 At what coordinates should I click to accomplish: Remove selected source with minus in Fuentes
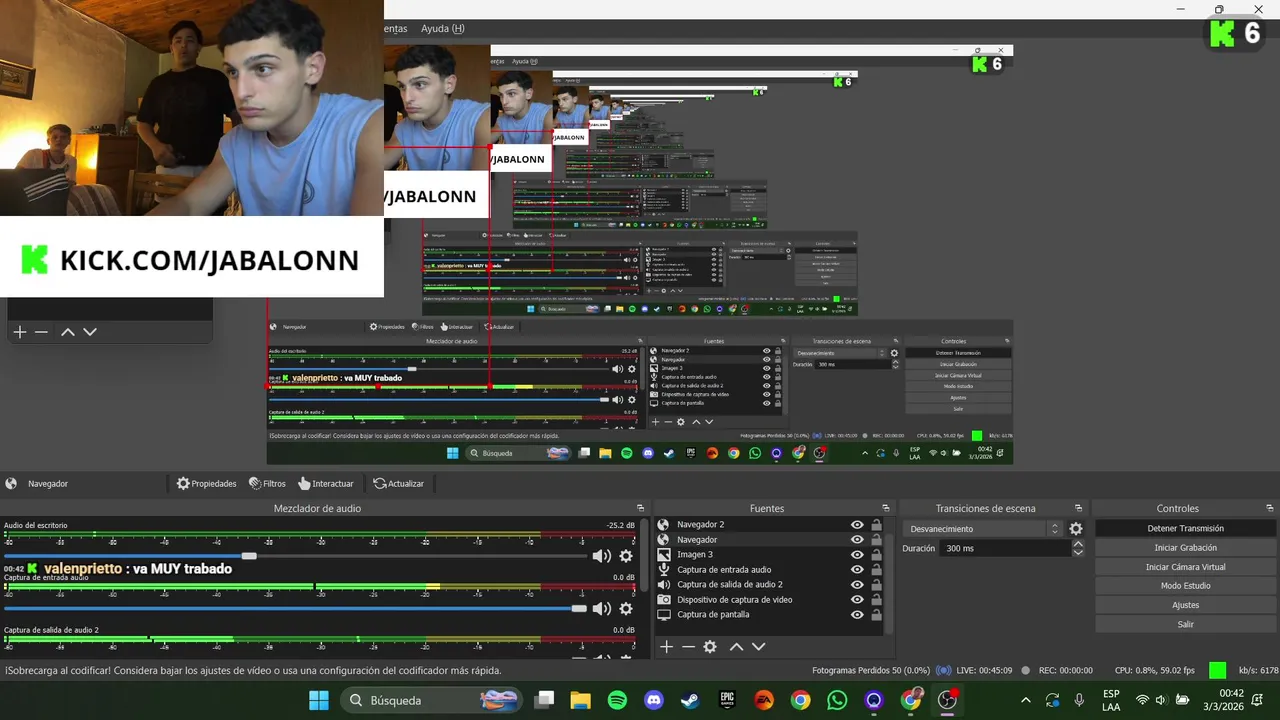[x=688, y=647]
